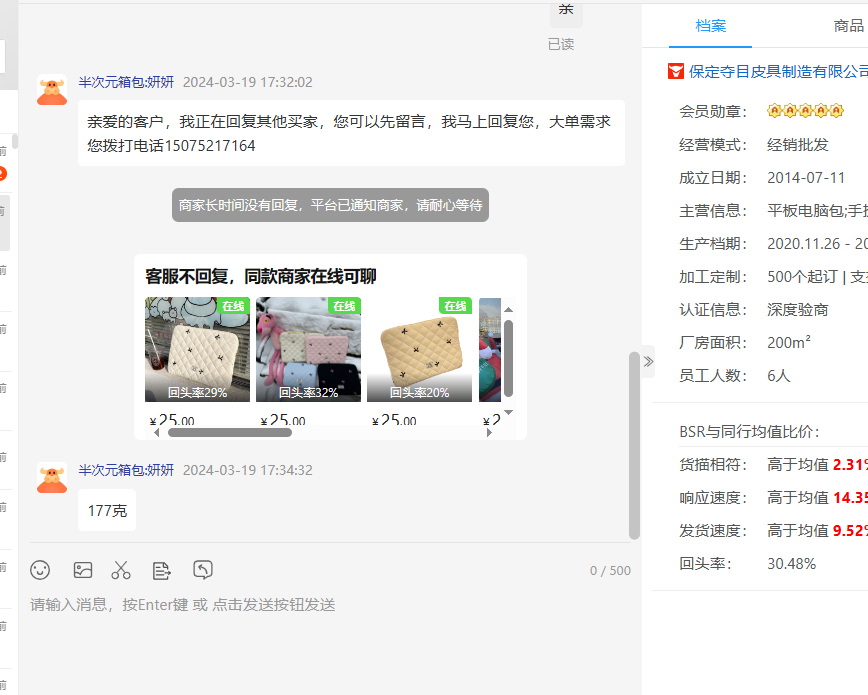This screenshot has width=868, height=695.
Task: Switch to the 商品 tab
Action: tap(848, 26)
